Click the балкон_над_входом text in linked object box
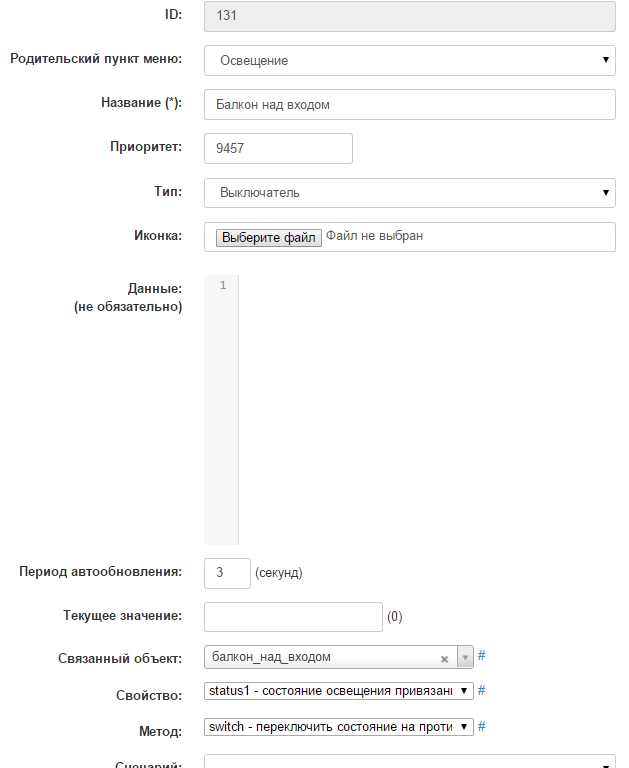The height and width of the screenshot is (768, 629). pos(270,657)
